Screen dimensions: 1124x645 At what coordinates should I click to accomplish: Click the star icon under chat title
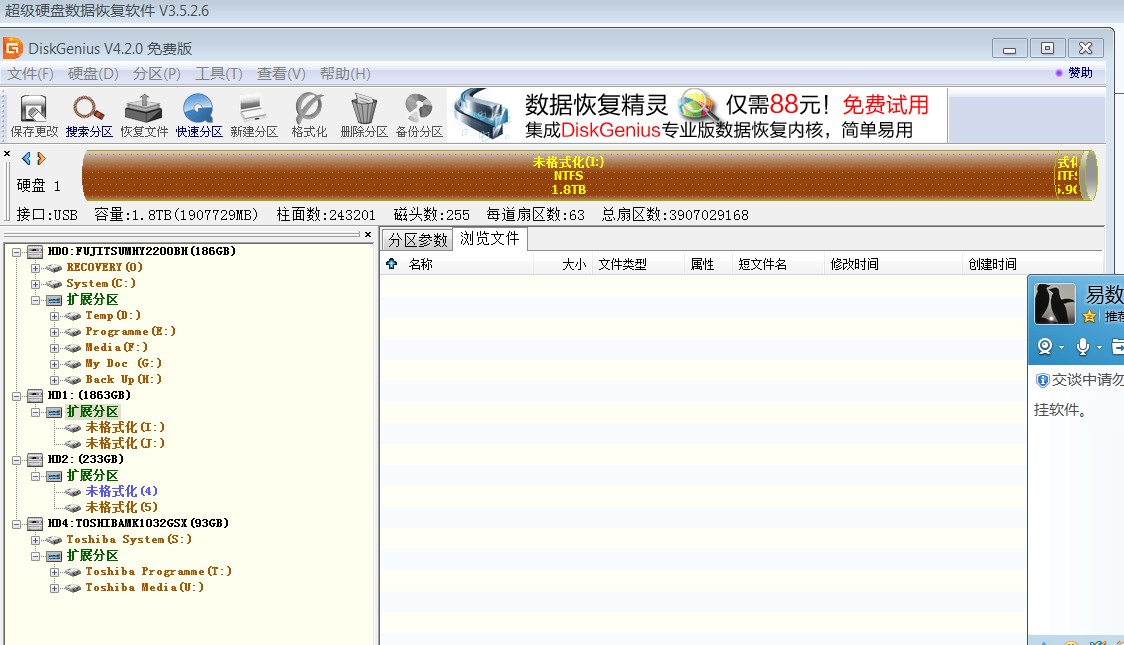(1090, 316)
